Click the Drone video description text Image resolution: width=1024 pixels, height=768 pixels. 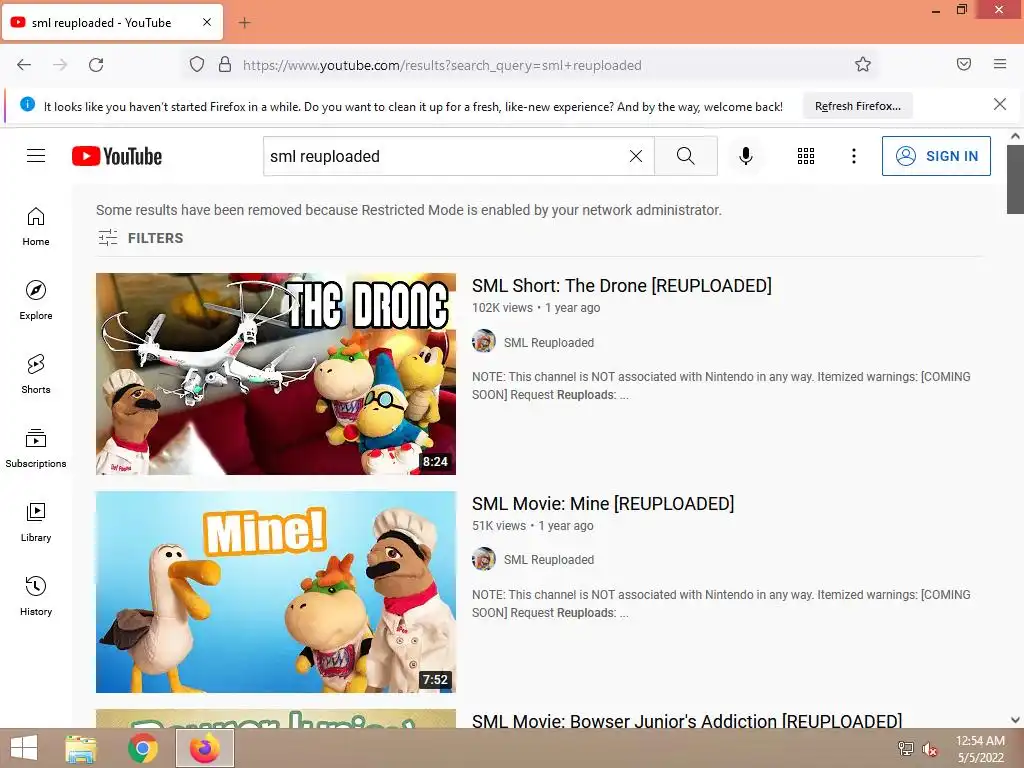click(721, 385)
